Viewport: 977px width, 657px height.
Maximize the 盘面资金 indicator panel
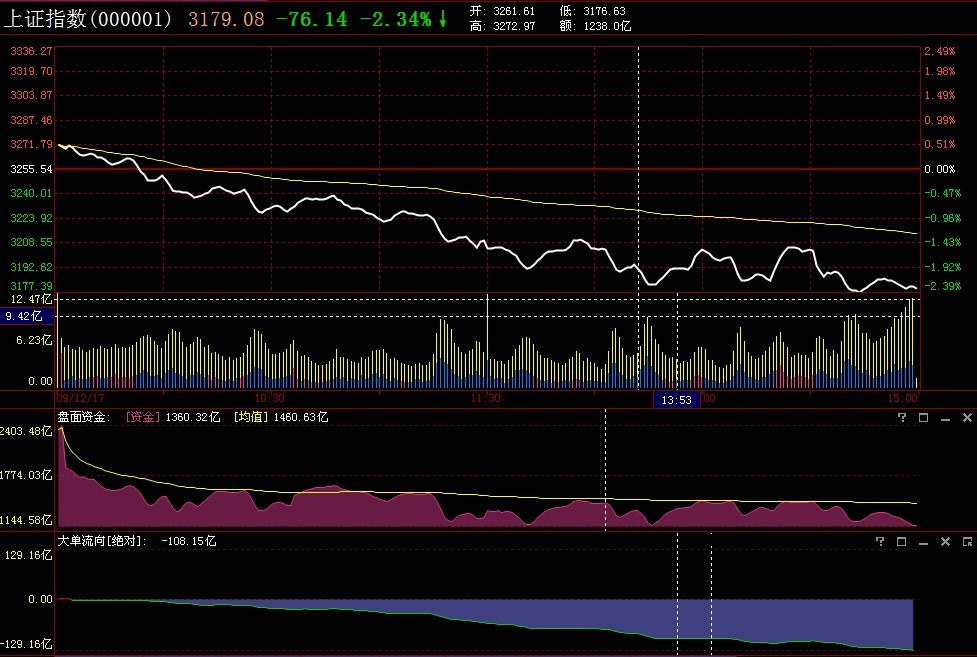(x=923, y=418)
